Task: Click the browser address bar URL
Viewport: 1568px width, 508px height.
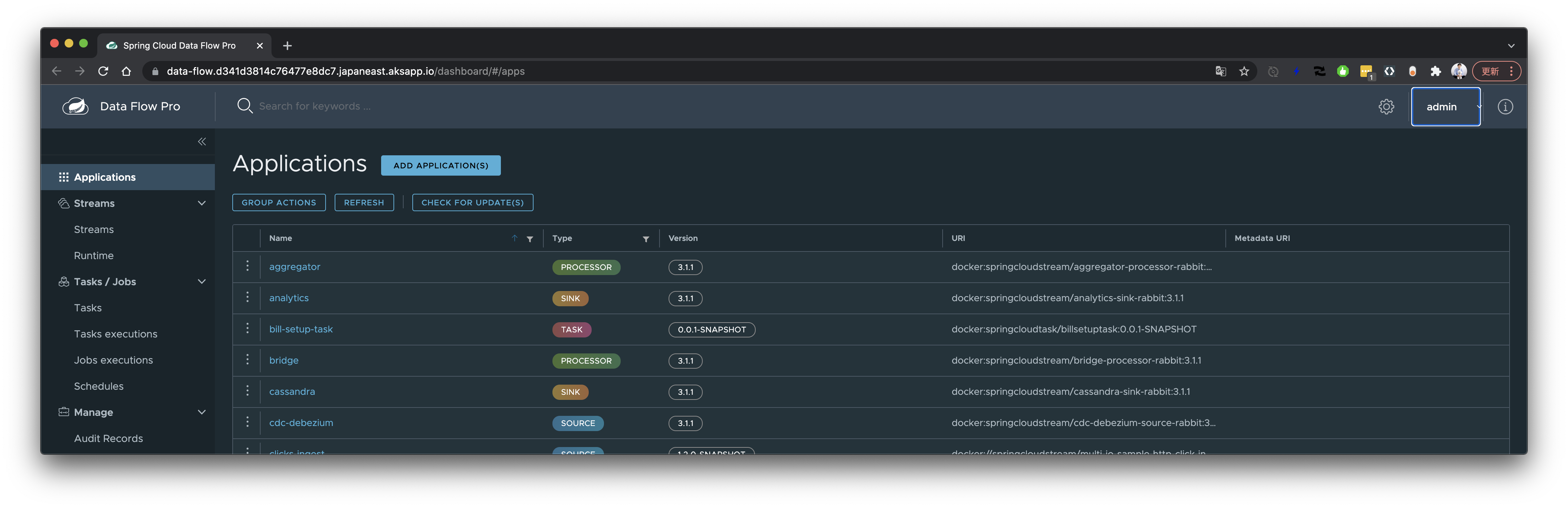Action: click(x=345, y=71)
